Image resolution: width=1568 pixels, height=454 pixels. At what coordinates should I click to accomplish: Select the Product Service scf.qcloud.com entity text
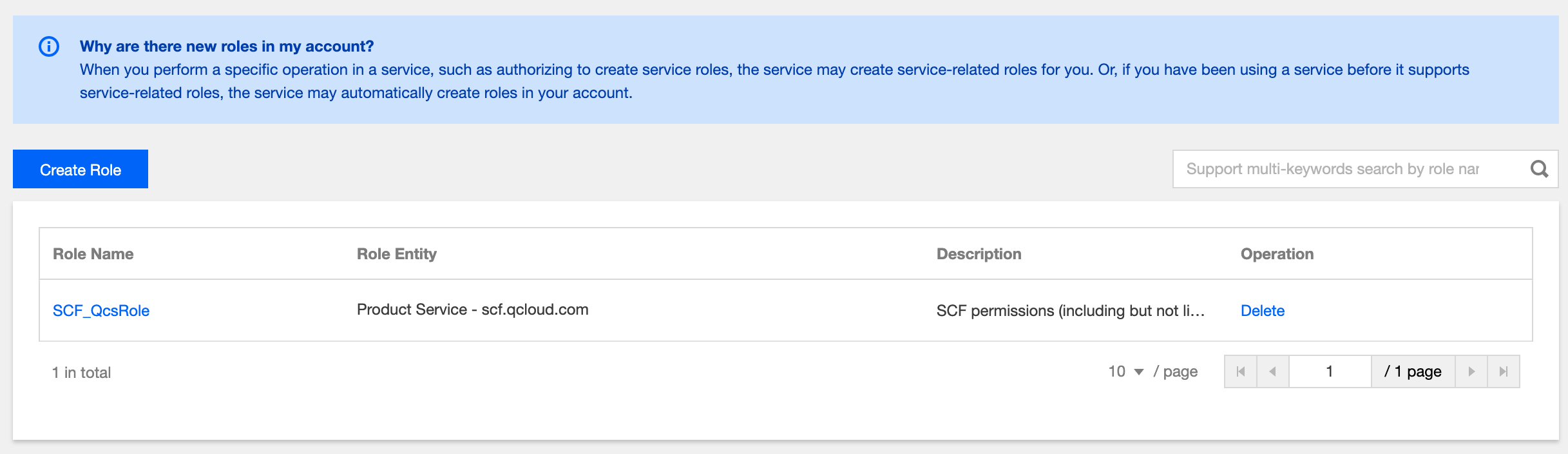tap(473, 310)
